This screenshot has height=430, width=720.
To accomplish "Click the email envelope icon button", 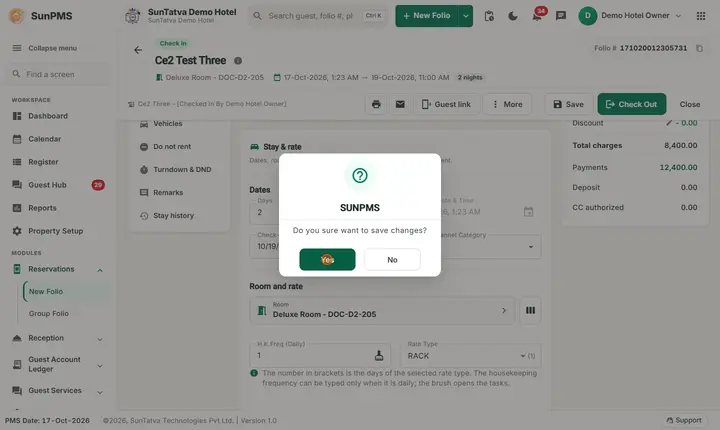I will point(400,104).
